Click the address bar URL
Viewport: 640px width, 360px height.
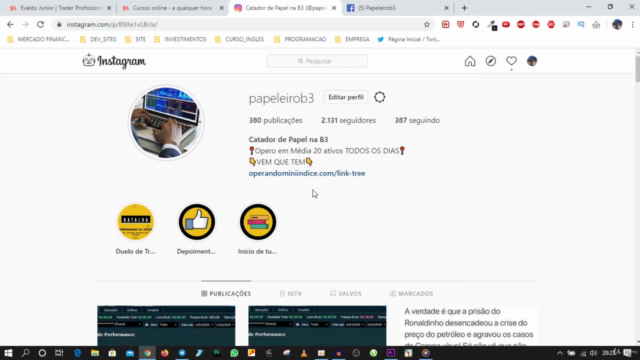click(112, 24)
